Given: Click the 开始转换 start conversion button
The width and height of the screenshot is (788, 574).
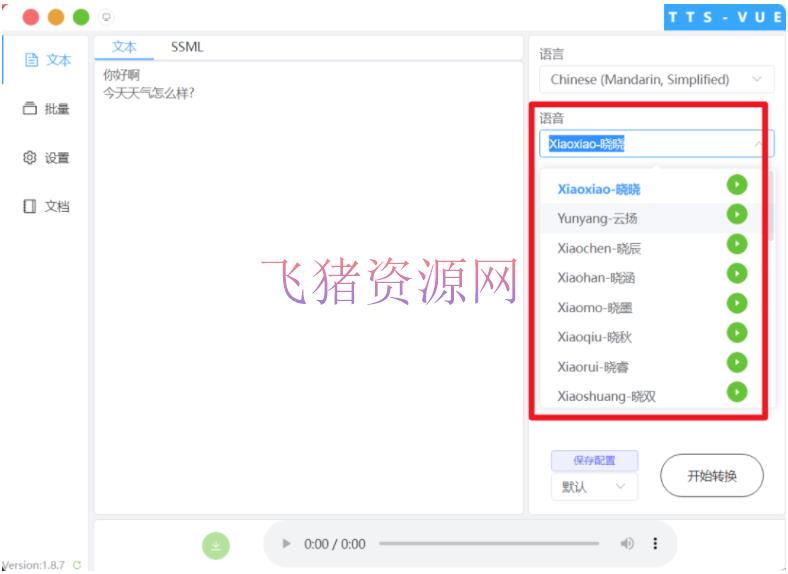Looking at the screenshot, I should (x=712, y=475).
